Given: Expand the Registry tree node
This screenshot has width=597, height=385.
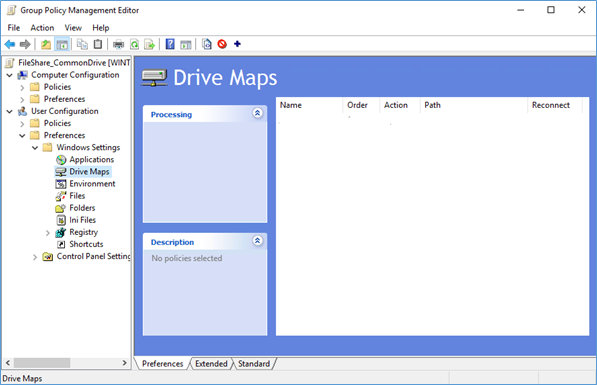Looking at the screenshot, I should (x=48, y=233).
